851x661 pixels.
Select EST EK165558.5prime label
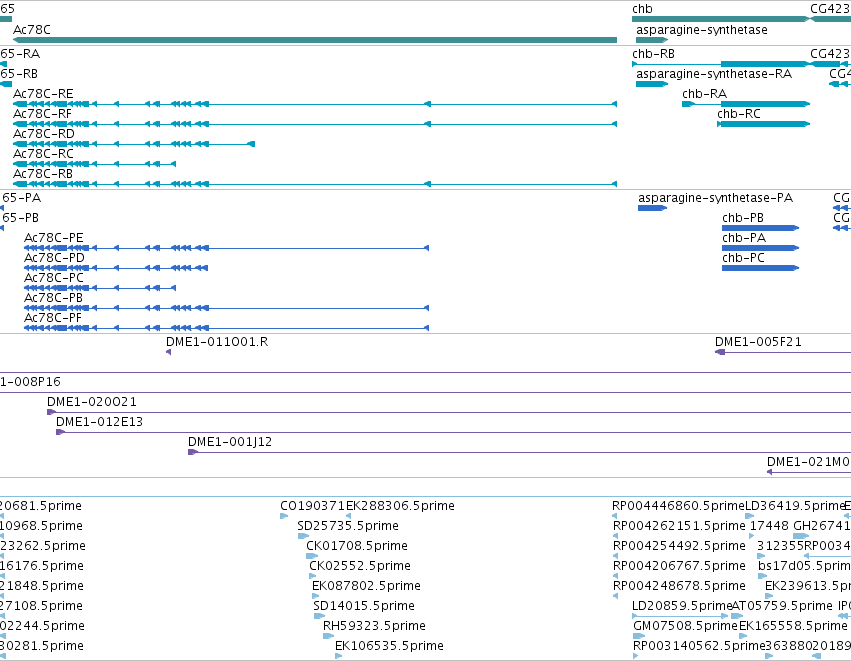coord(793,626)
